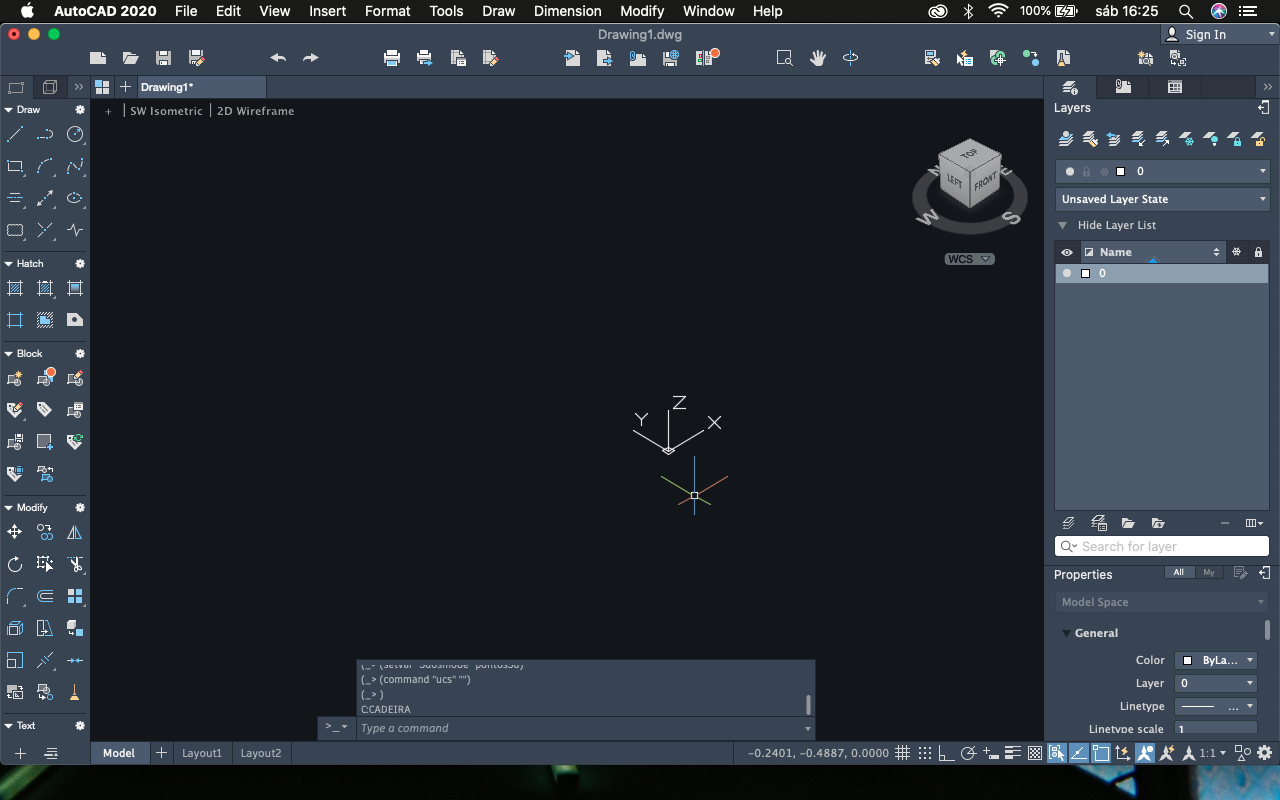
Task: Toggle polar tracking in status bar
Action: 969,753
